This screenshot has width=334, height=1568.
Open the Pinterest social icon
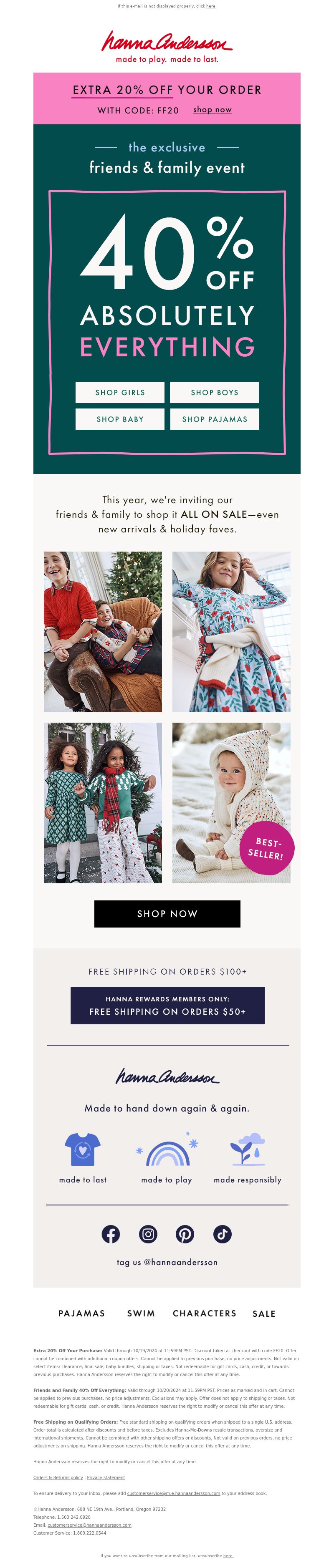(185, 1234)
